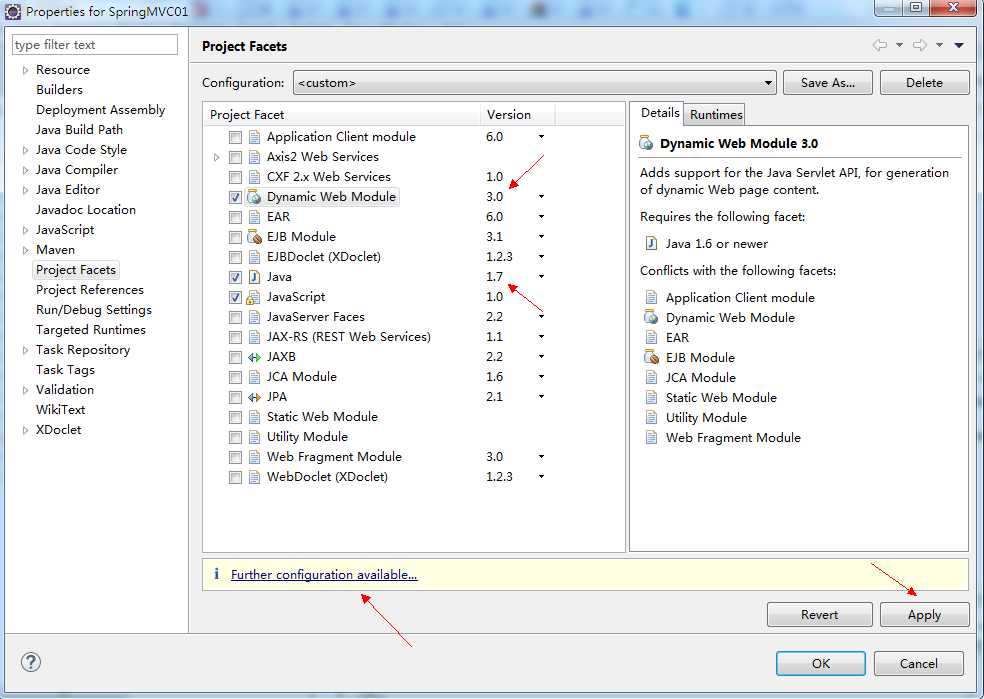Click the JCA Module facet icon
Image resolution: width=984 pixels, height=699 pixels.
[x=254, y=377]
